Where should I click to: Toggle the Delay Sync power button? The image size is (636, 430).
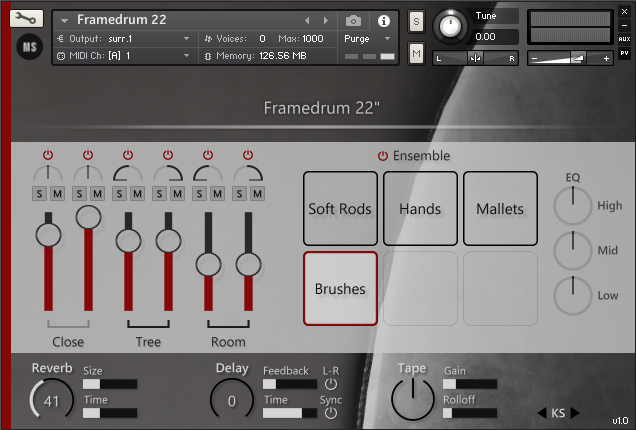tap(331, 413)
